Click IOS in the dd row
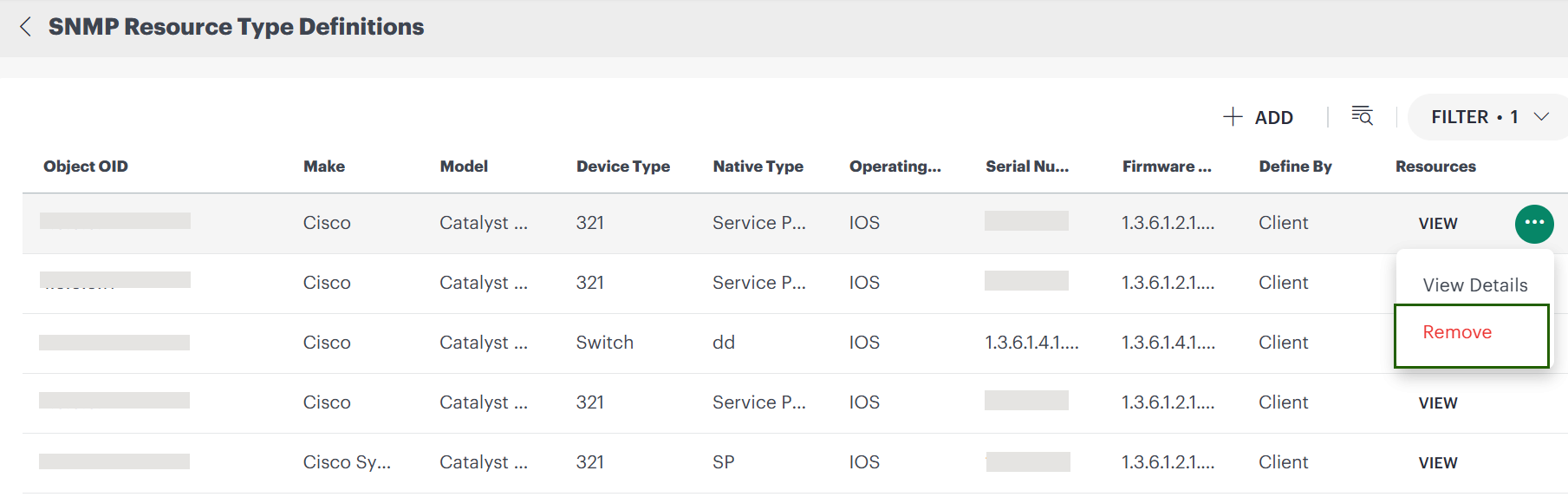The height and width of the screenshot is (497, 1568). click(x=864, y=343)
